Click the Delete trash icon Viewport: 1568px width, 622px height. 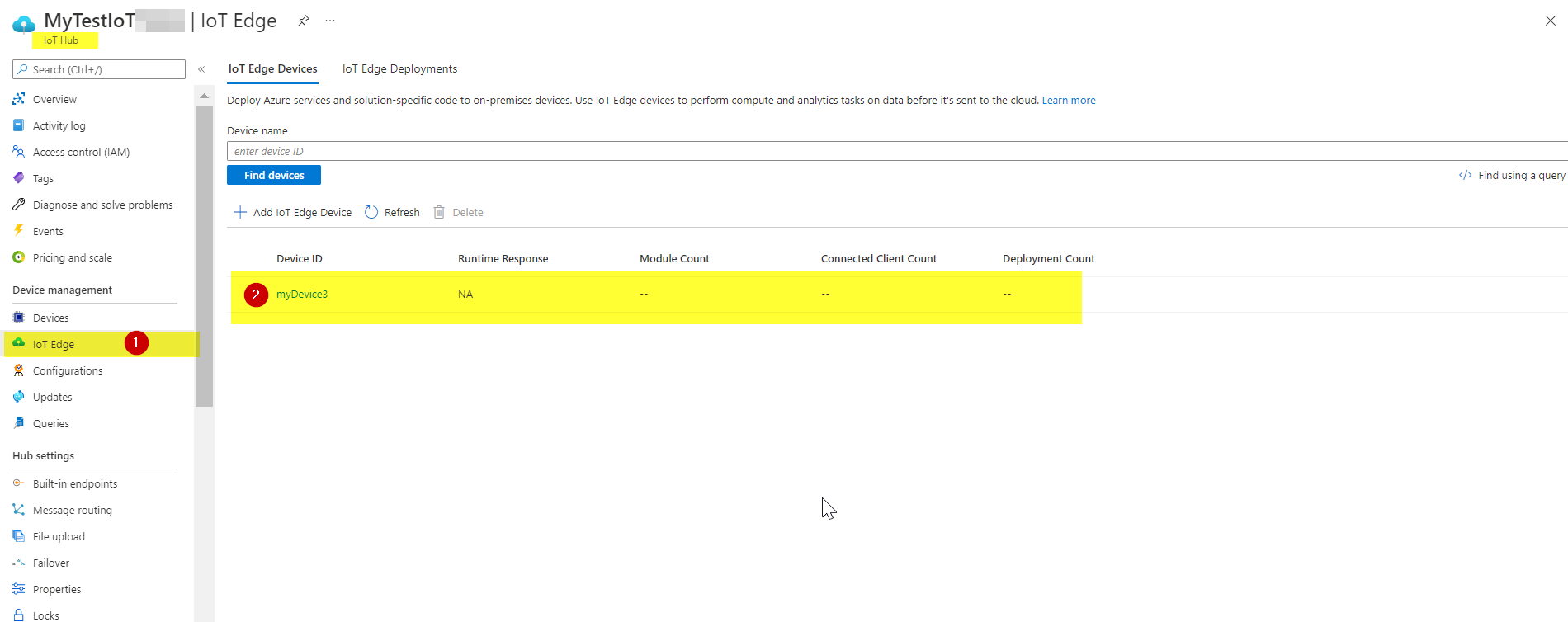coord(439,212)
